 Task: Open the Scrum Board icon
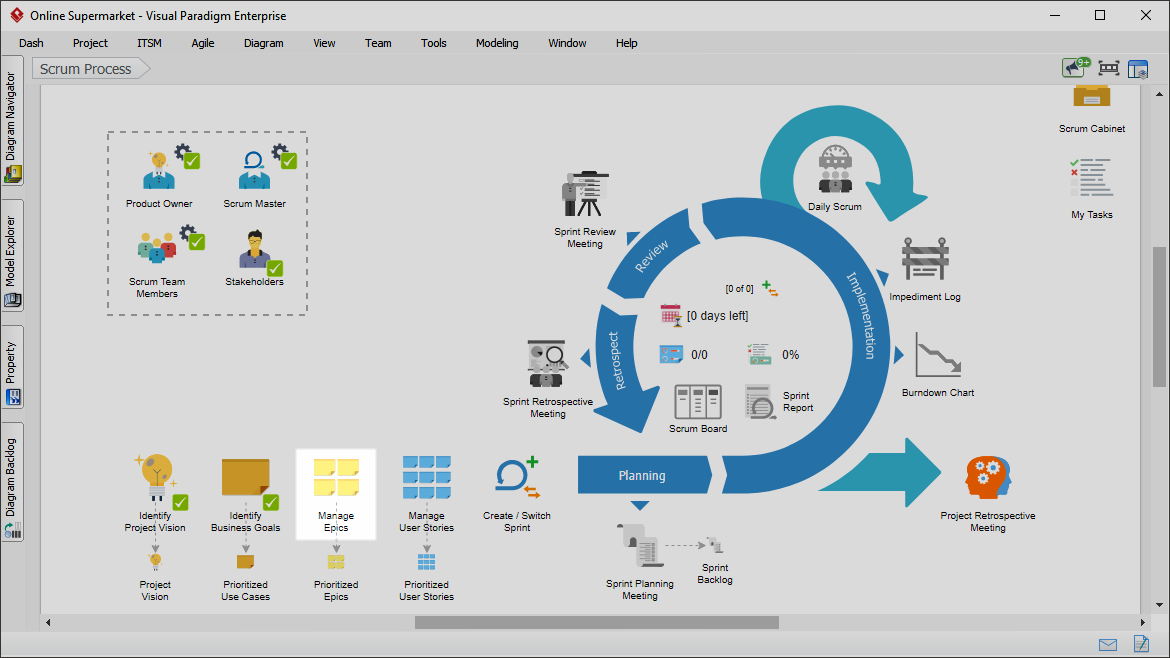click(x=698, y=401)
